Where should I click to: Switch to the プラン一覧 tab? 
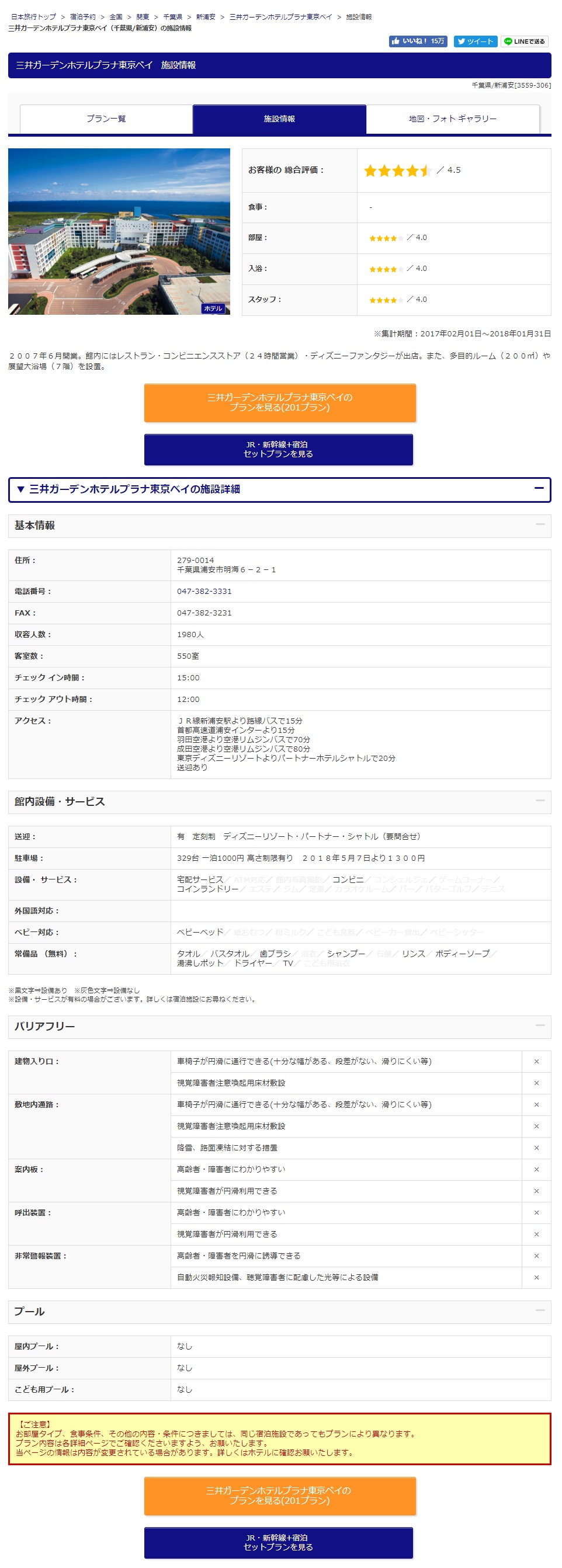click(106, 119)
